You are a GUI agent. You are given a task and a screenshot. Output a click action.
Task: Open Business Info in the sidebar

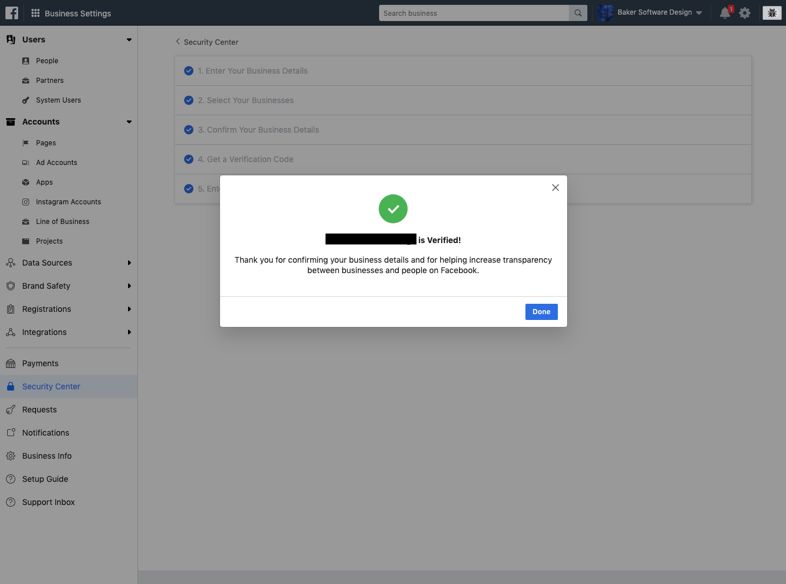[47, 456]
